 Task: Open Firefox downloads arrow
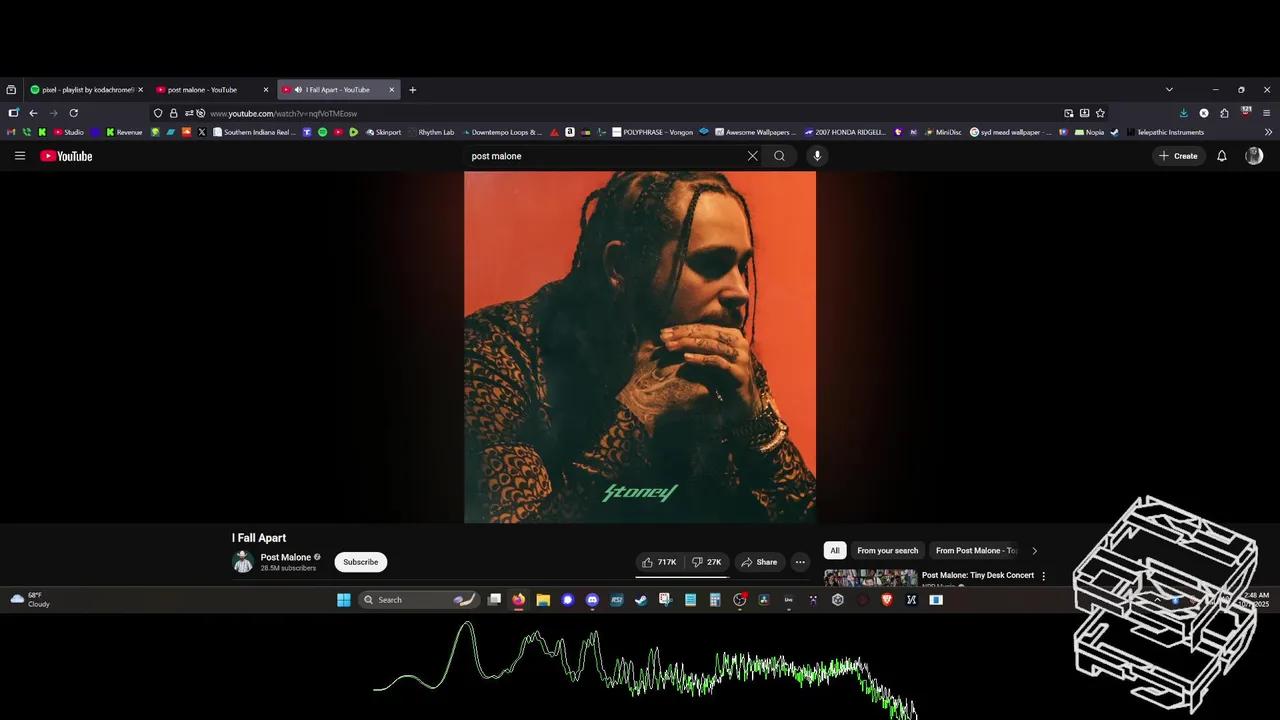(1184, 113)
